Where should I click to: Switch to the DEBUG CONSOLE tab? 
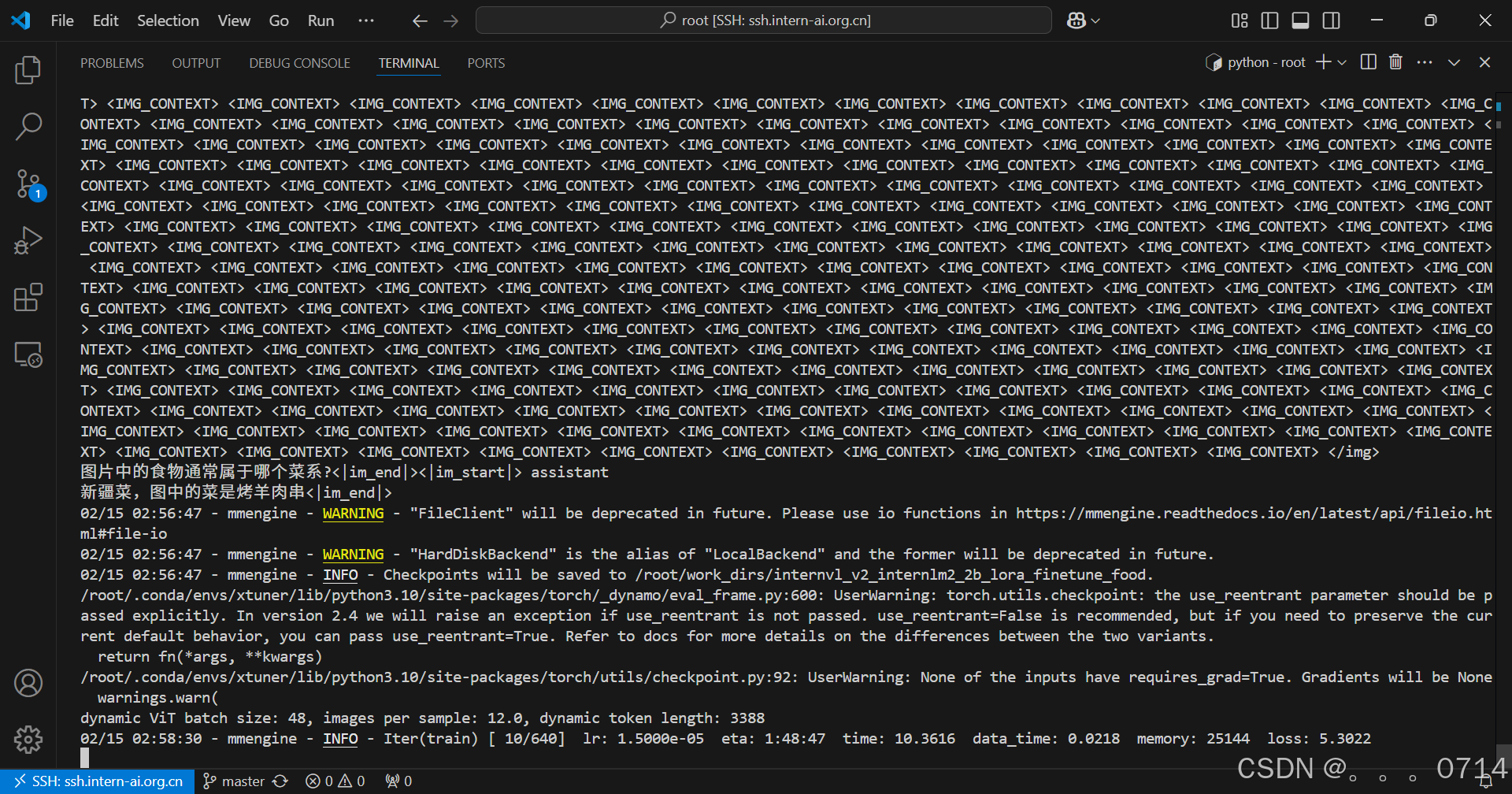click(299, 63)
